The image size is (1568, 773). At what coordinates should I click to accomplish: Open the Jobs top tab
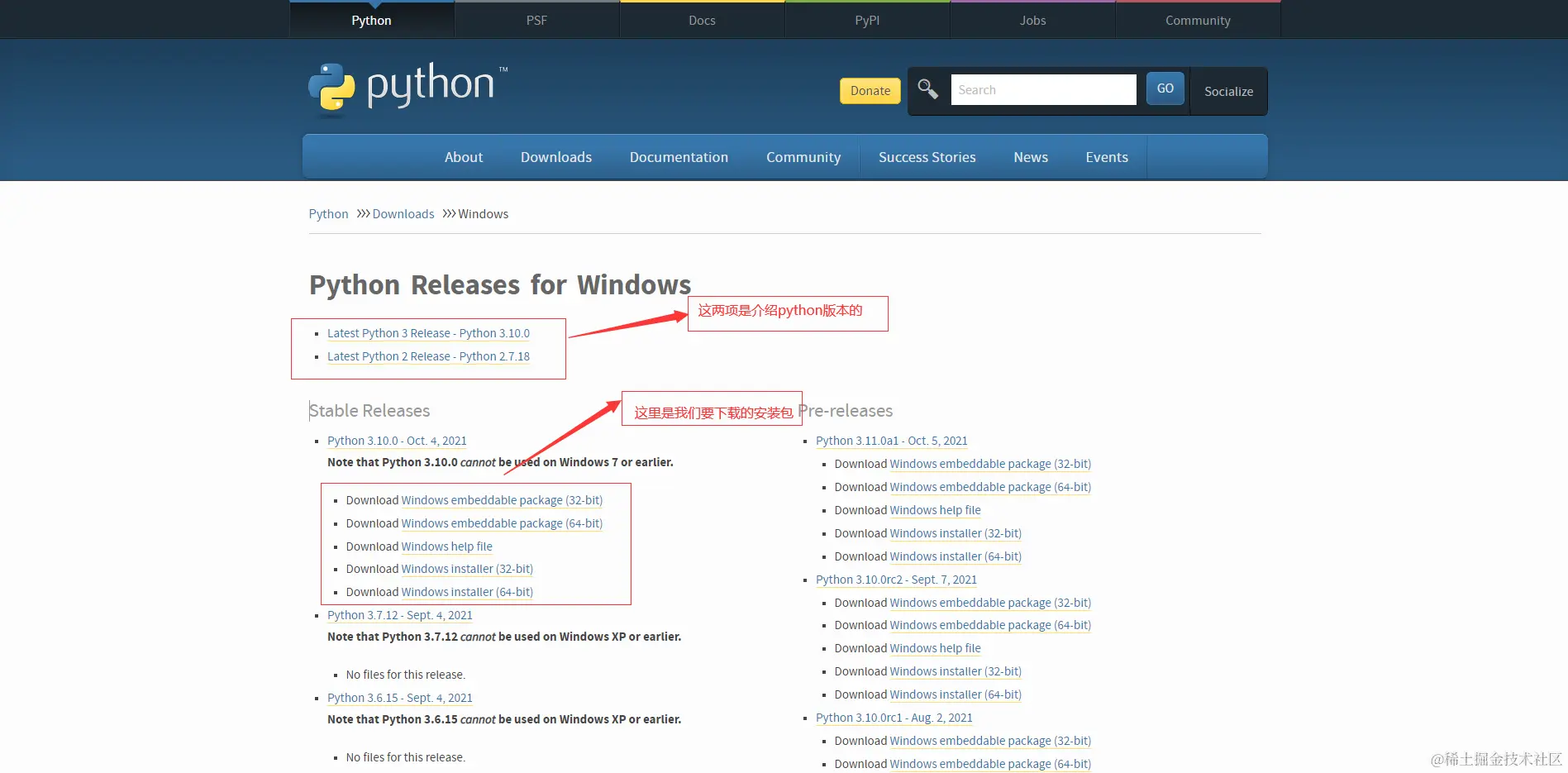[x=1032, y=20]
